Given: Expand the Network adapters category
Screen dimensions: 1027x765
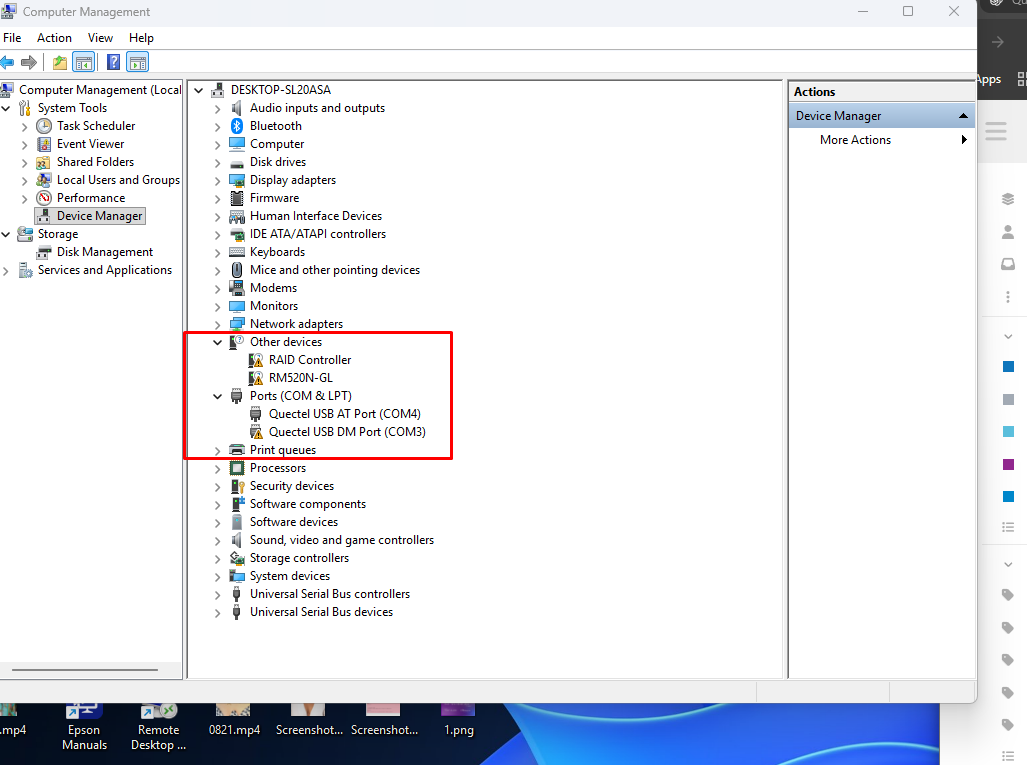Looking at the screenshot, I should (x=218, y=324).
